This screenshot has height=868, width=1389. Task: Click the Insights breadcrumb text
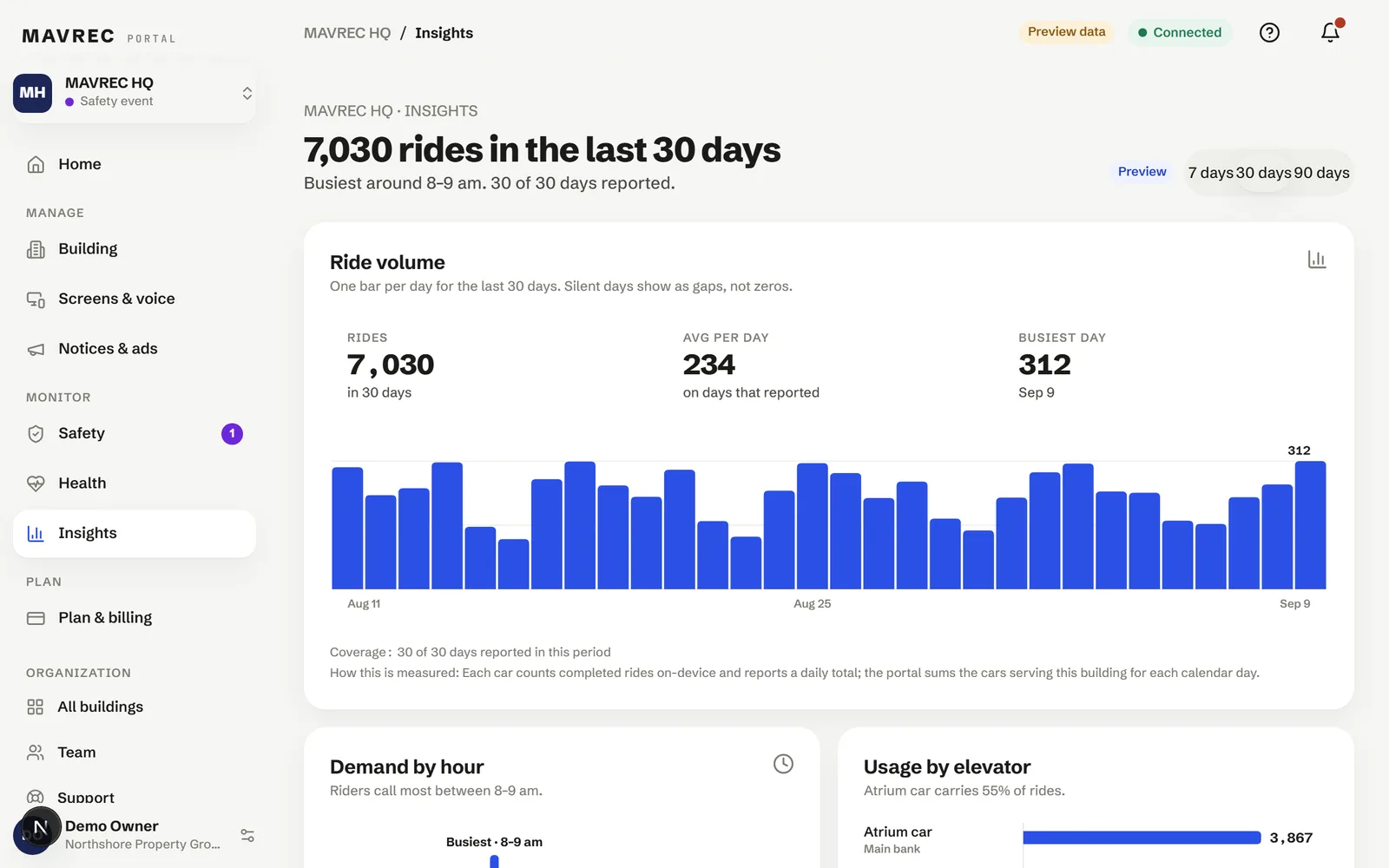point(444,33)
